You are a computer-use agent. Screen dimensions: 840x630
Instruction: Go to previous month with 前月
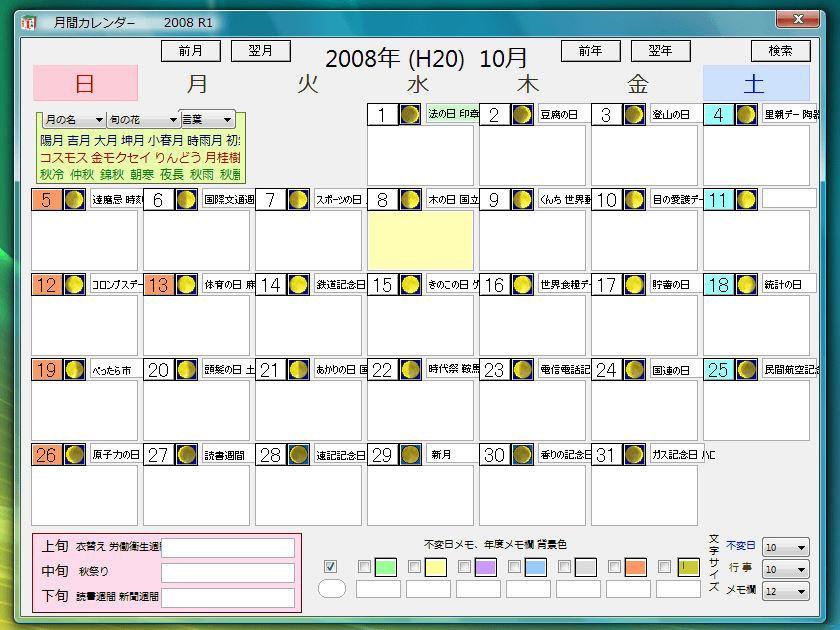pyautogui.click(x=191, y=51)
